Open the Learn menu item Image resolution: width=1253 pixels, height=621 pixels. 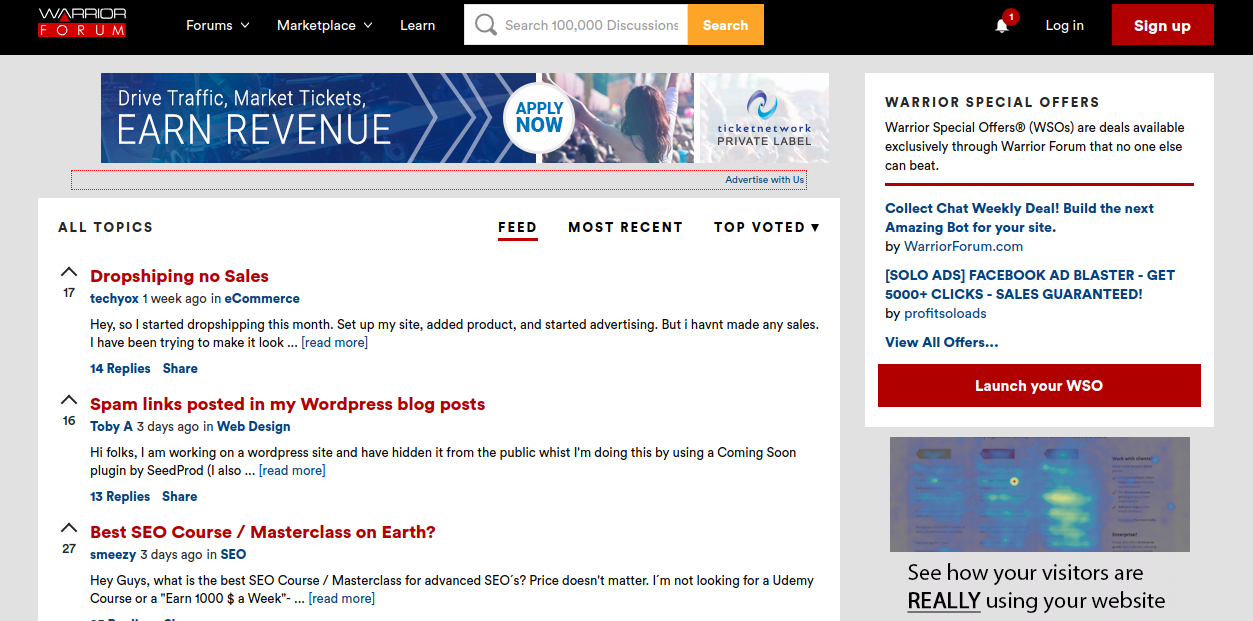point(417,25)
